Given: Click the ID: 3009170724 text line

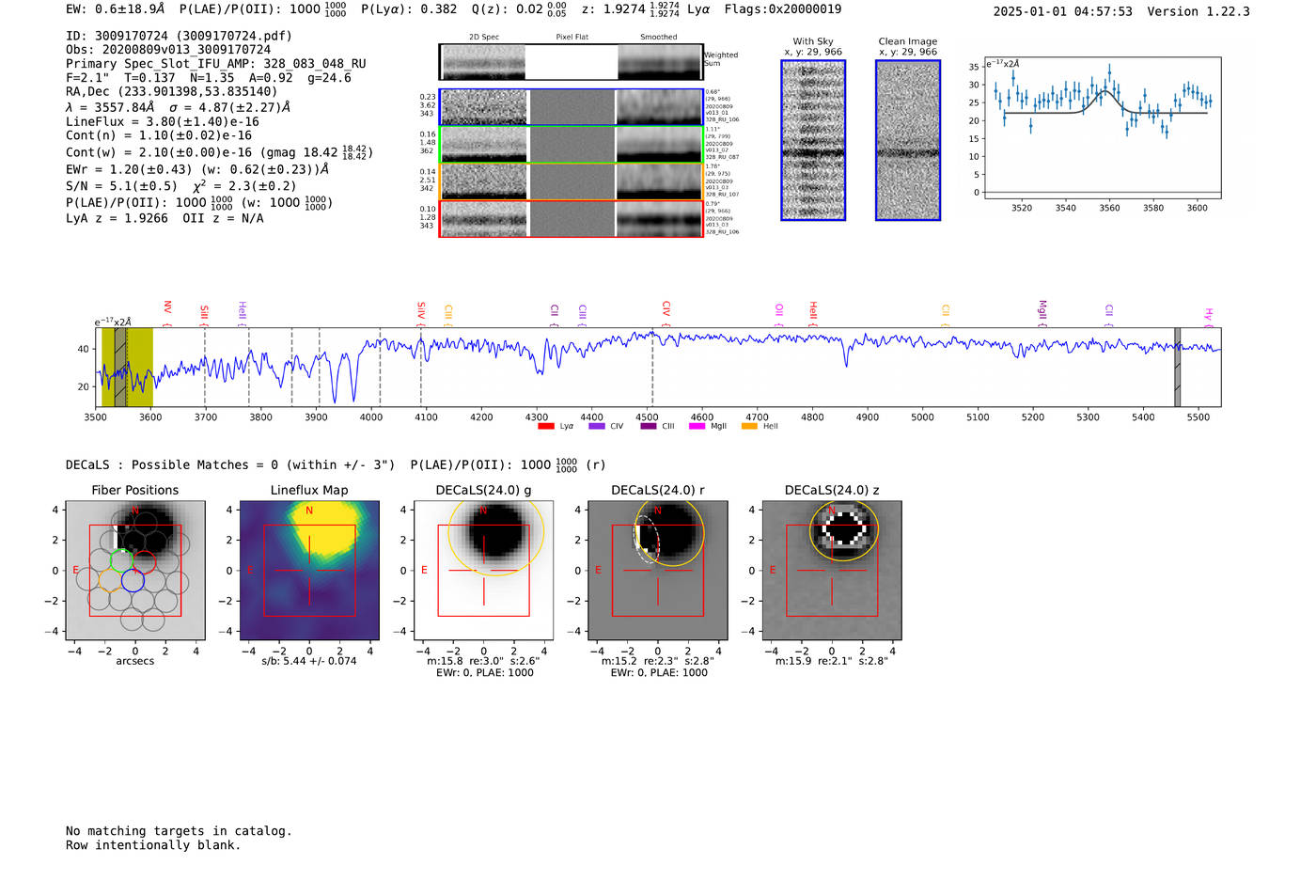Looking at the screenshot, I should tap(179, 36).
